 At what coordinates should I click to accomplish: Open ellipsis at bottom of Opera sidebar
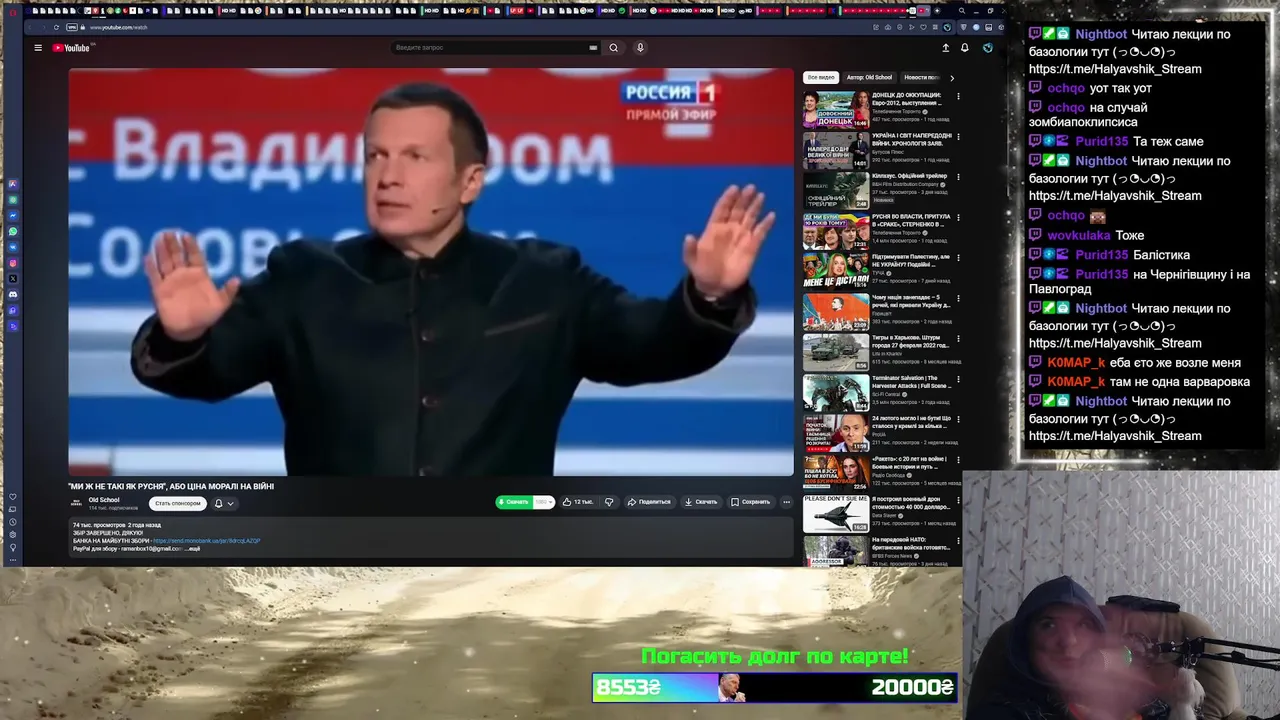click(x=13, y=560)
